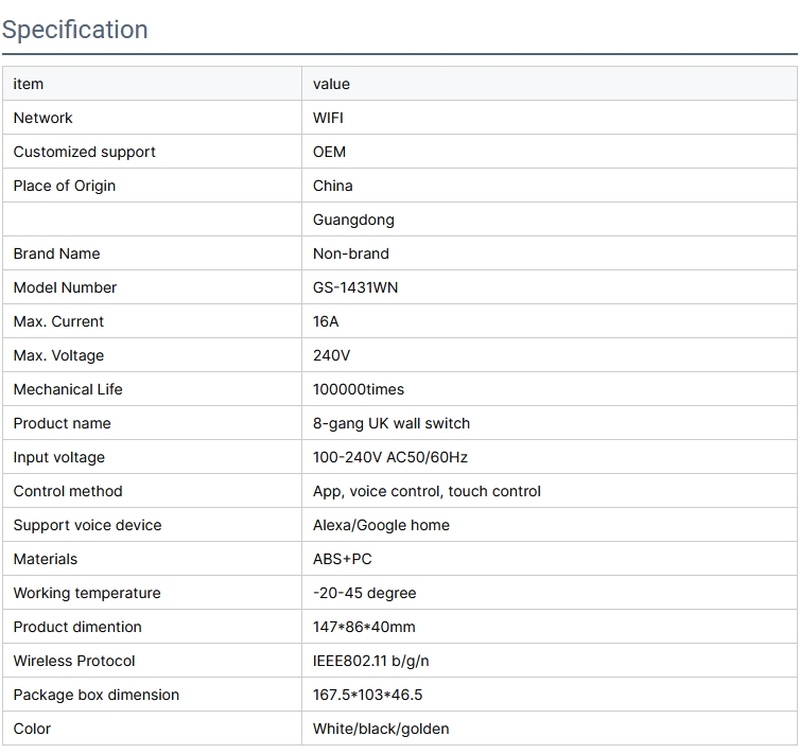Click the 100-240V AC50/60Hz input voltage value
The width and height of the screenshot is (800, 754).
[x=390, y=458]
